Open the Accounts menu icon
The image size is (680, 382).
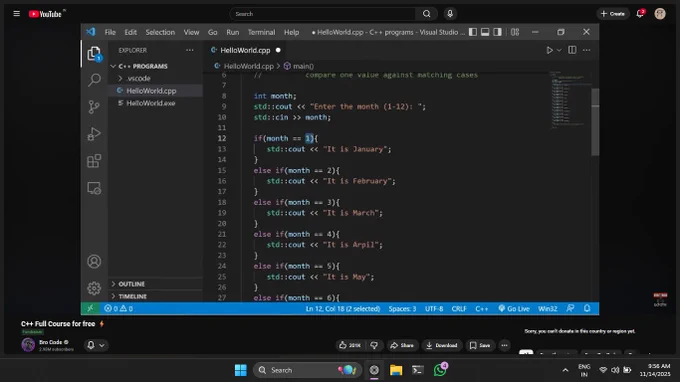[94, 261]
